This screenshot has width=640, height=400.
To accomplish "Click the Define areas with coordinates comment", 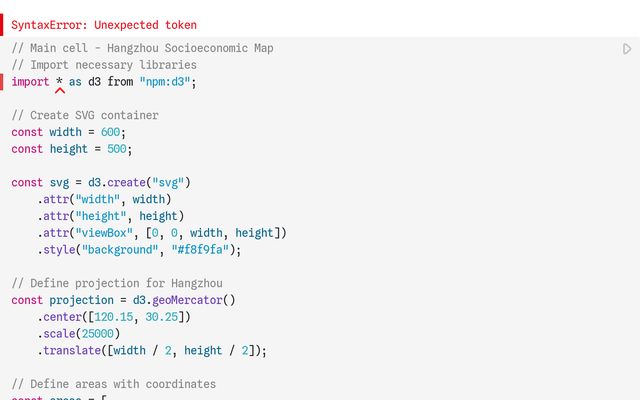I will [114, 384].
